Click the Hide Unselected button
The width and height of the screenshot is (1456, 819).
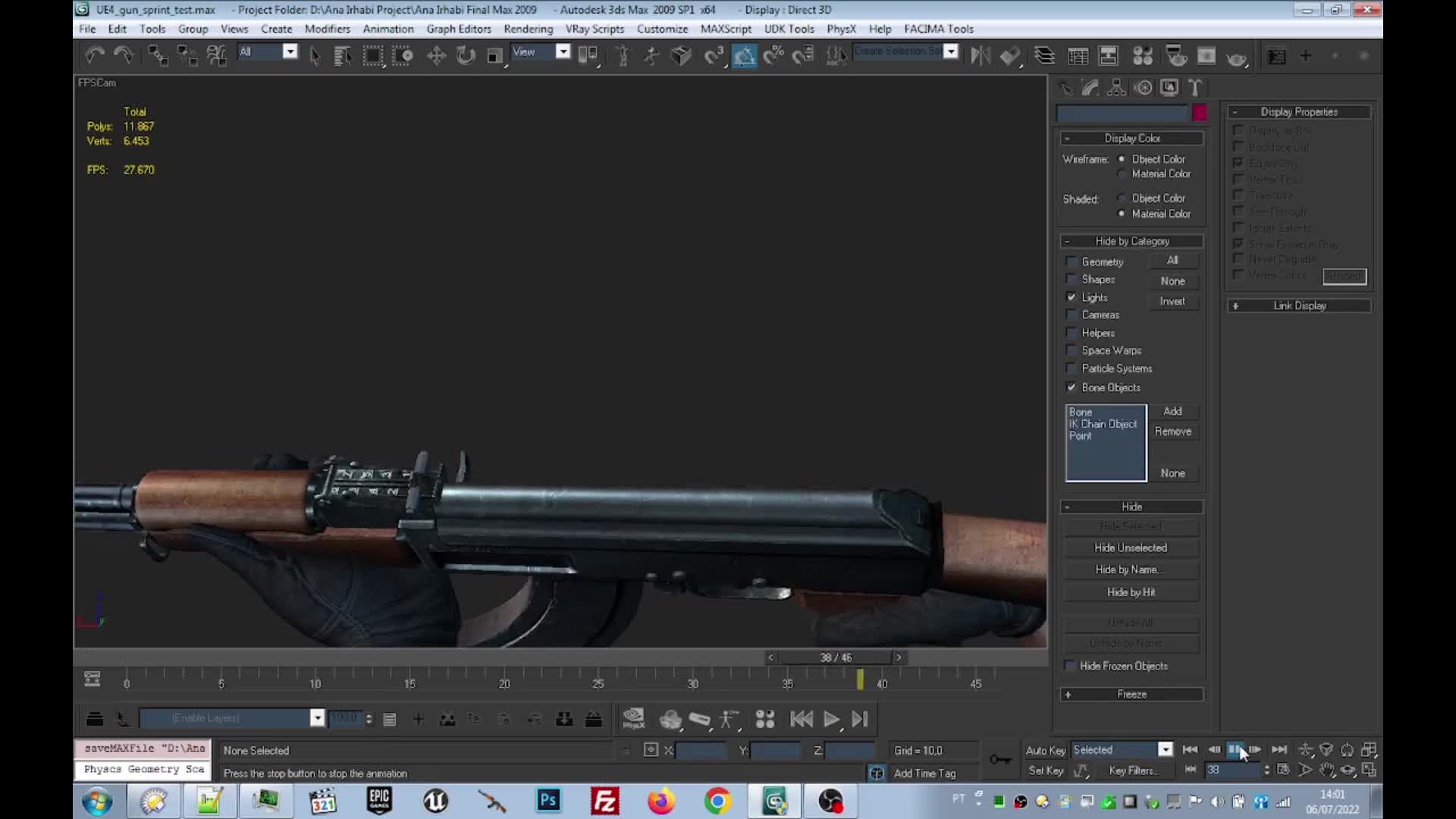pos(1131,547)
